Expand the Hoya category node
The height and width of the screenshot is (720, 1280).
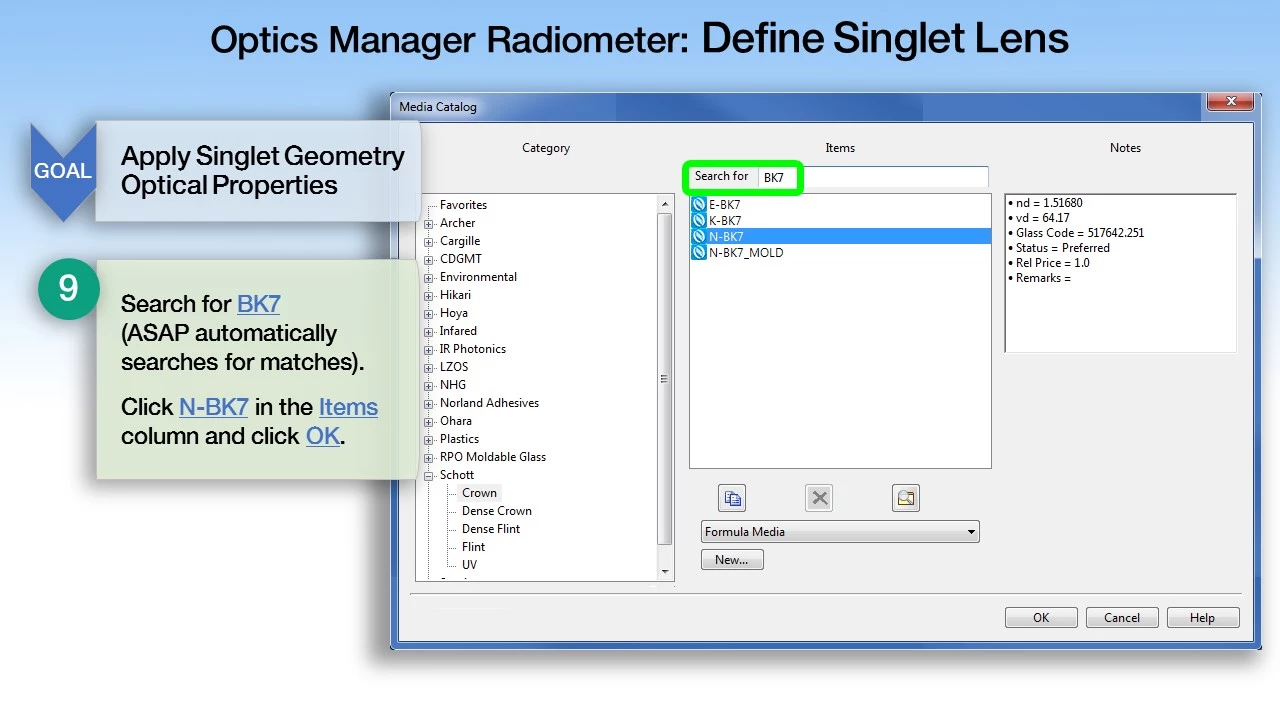(x=429, y=314)
